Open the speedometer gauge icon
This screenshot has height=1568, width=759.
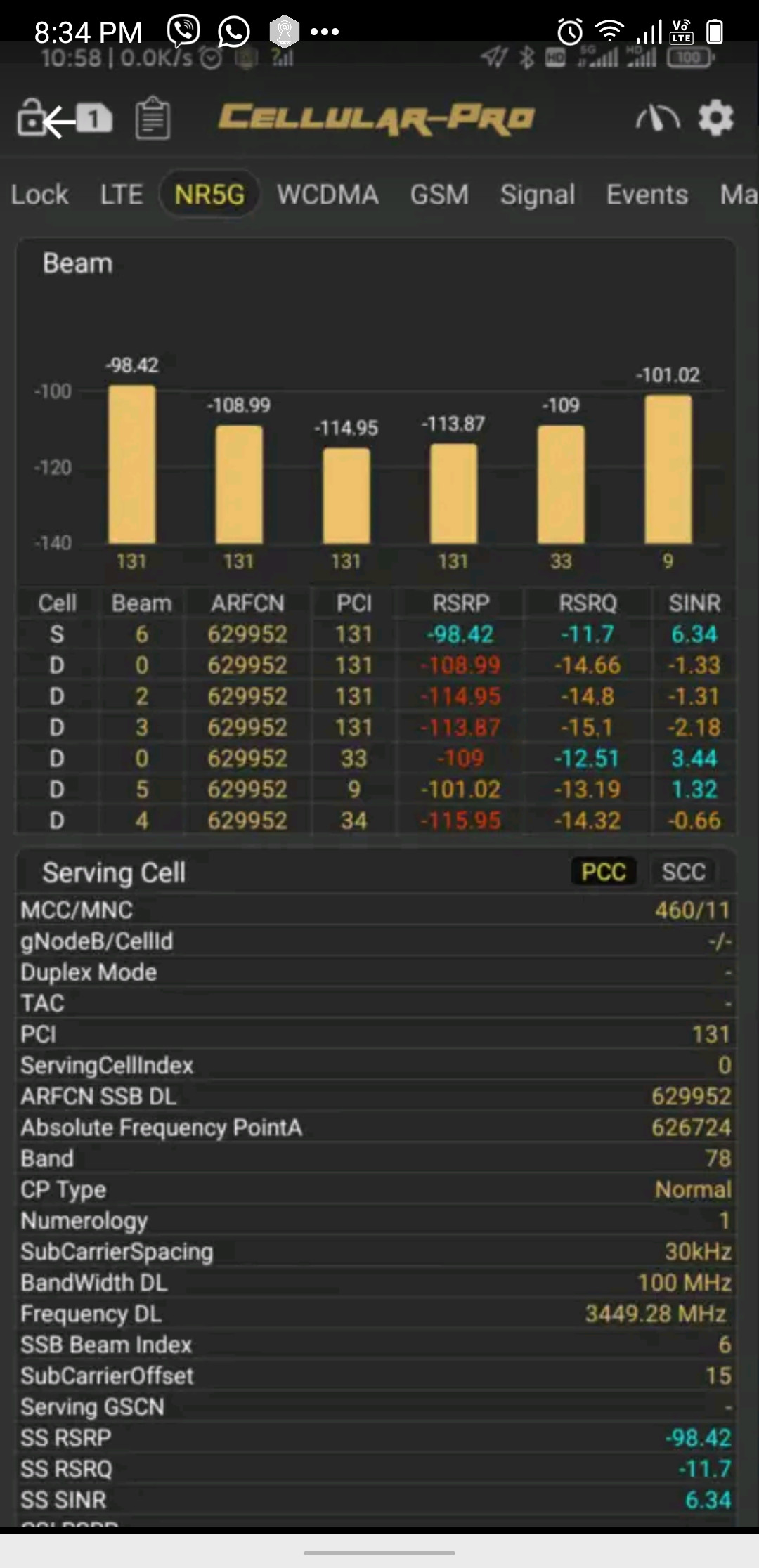(x=657, y=118)
